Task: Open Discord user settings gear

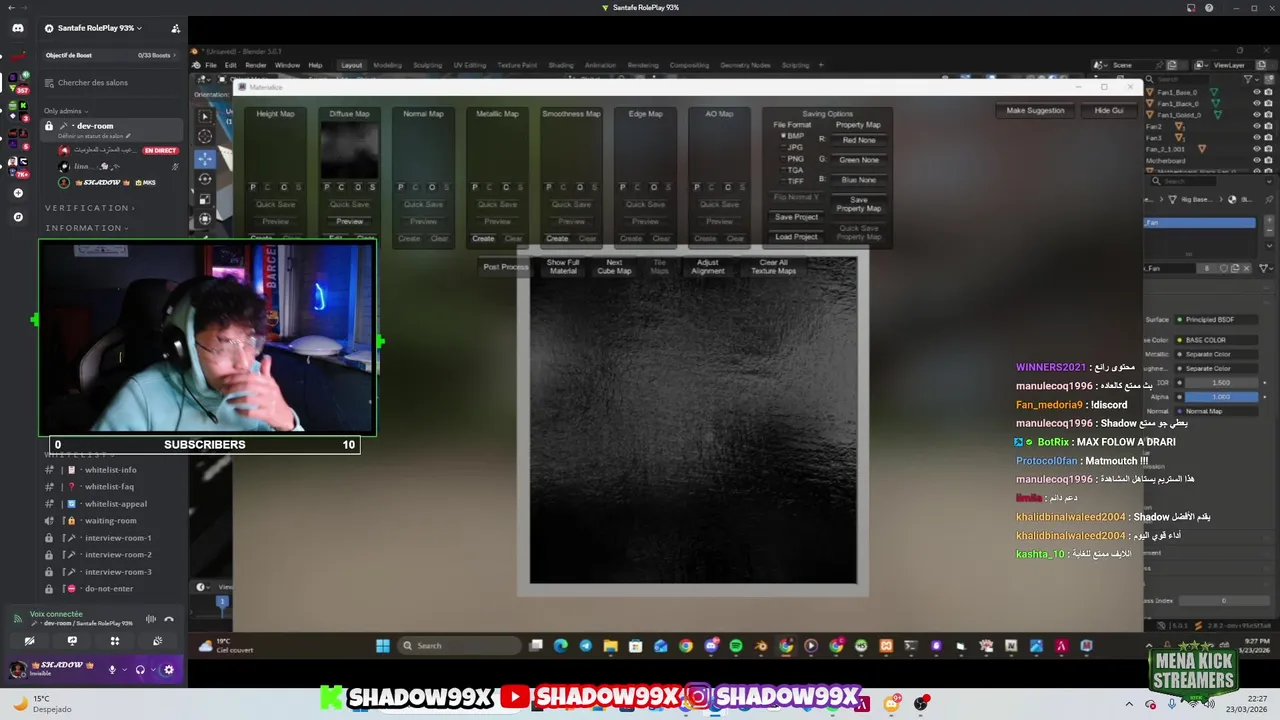Action: [168, 670]
